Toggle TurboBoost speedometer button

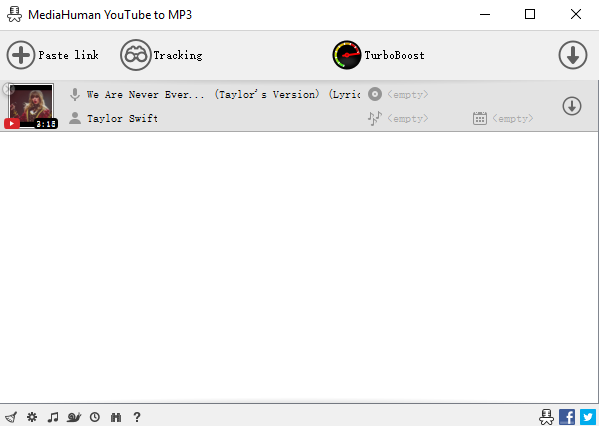[347, 55]
